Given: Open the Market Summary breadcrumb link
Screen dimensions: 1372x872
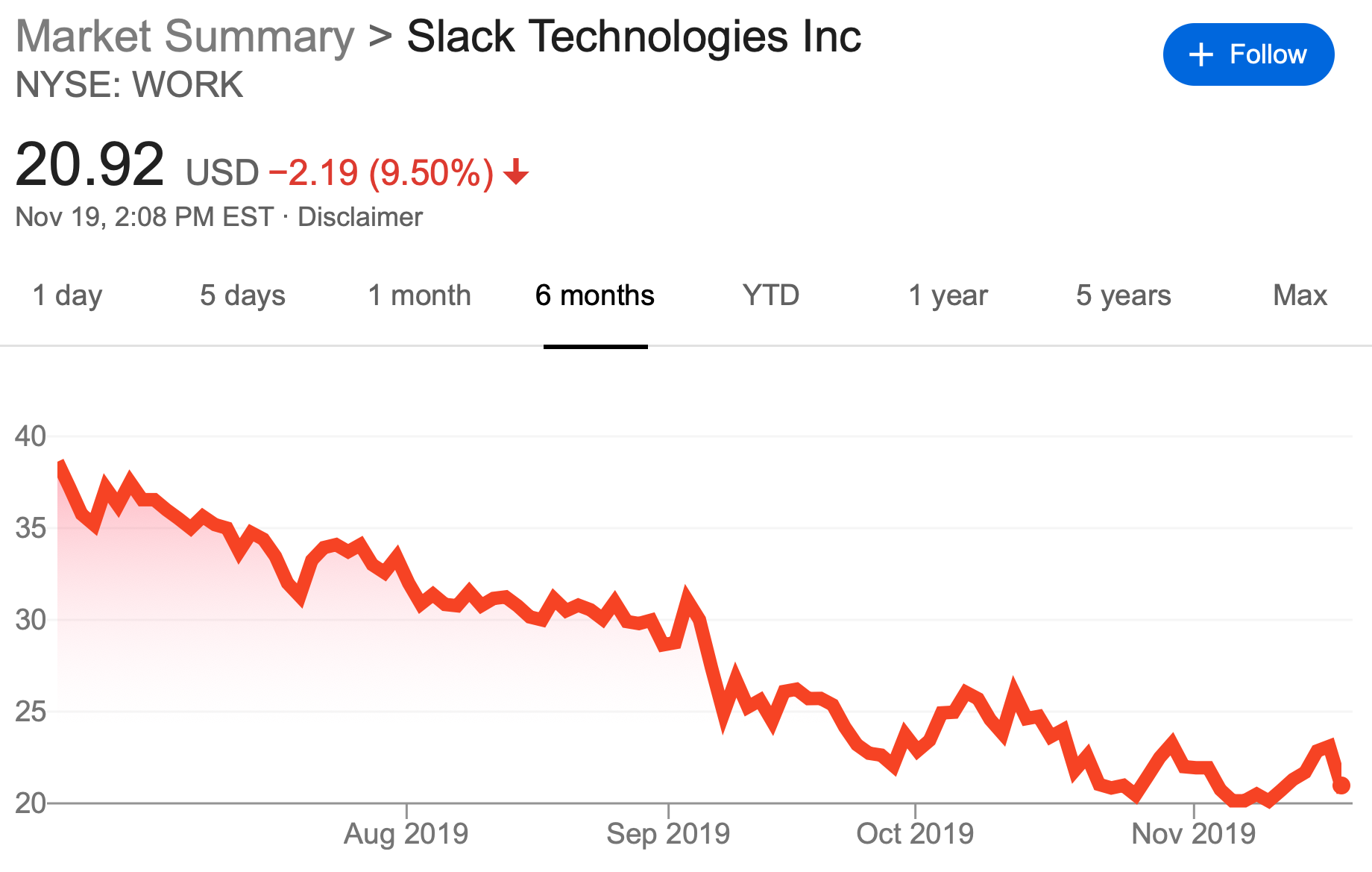Looking at the screenshot, I should coord(185,37).
